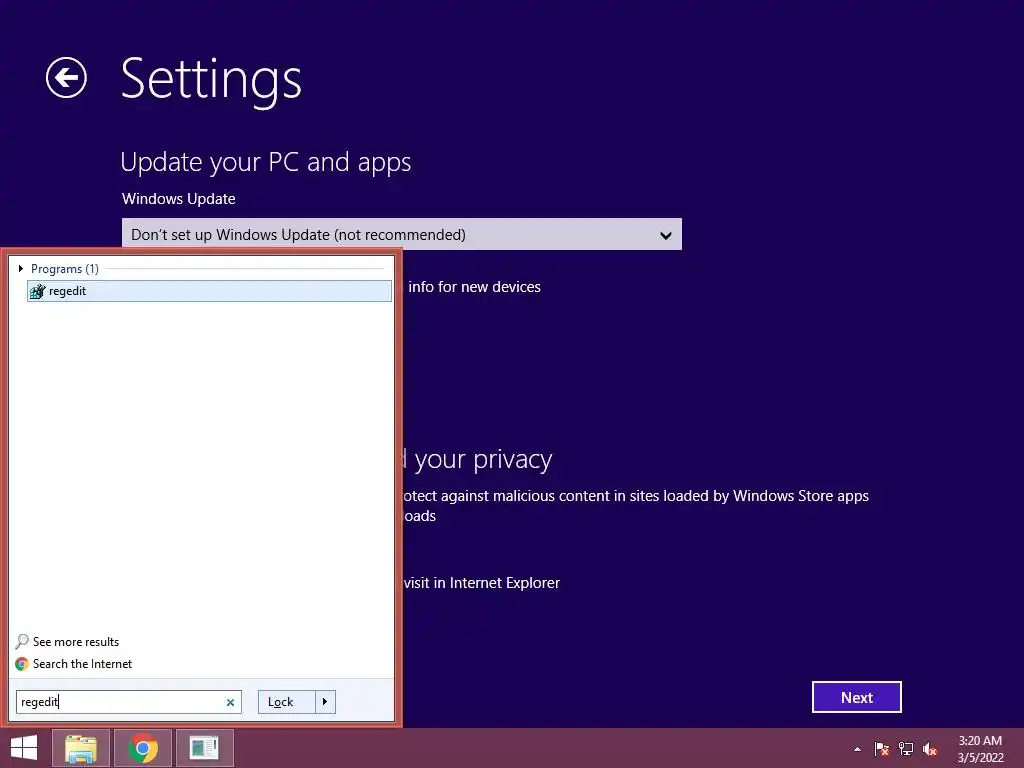Screen dimensions: 1024x768
Task: Click the Windows Update label
Action: [179, 199]
